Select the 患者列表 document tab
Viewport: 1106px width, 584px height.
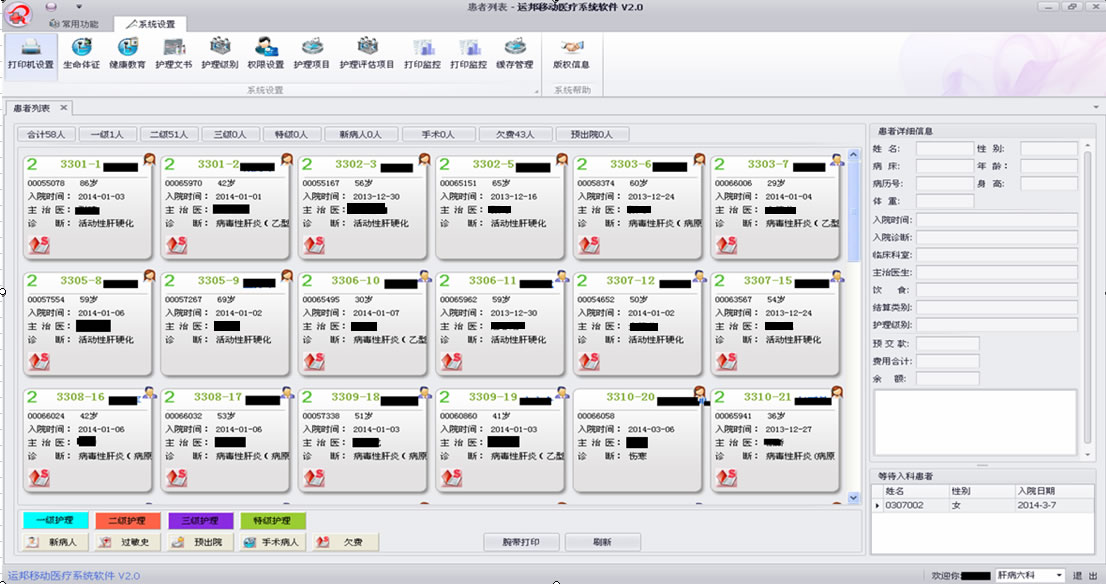(30, 108)
